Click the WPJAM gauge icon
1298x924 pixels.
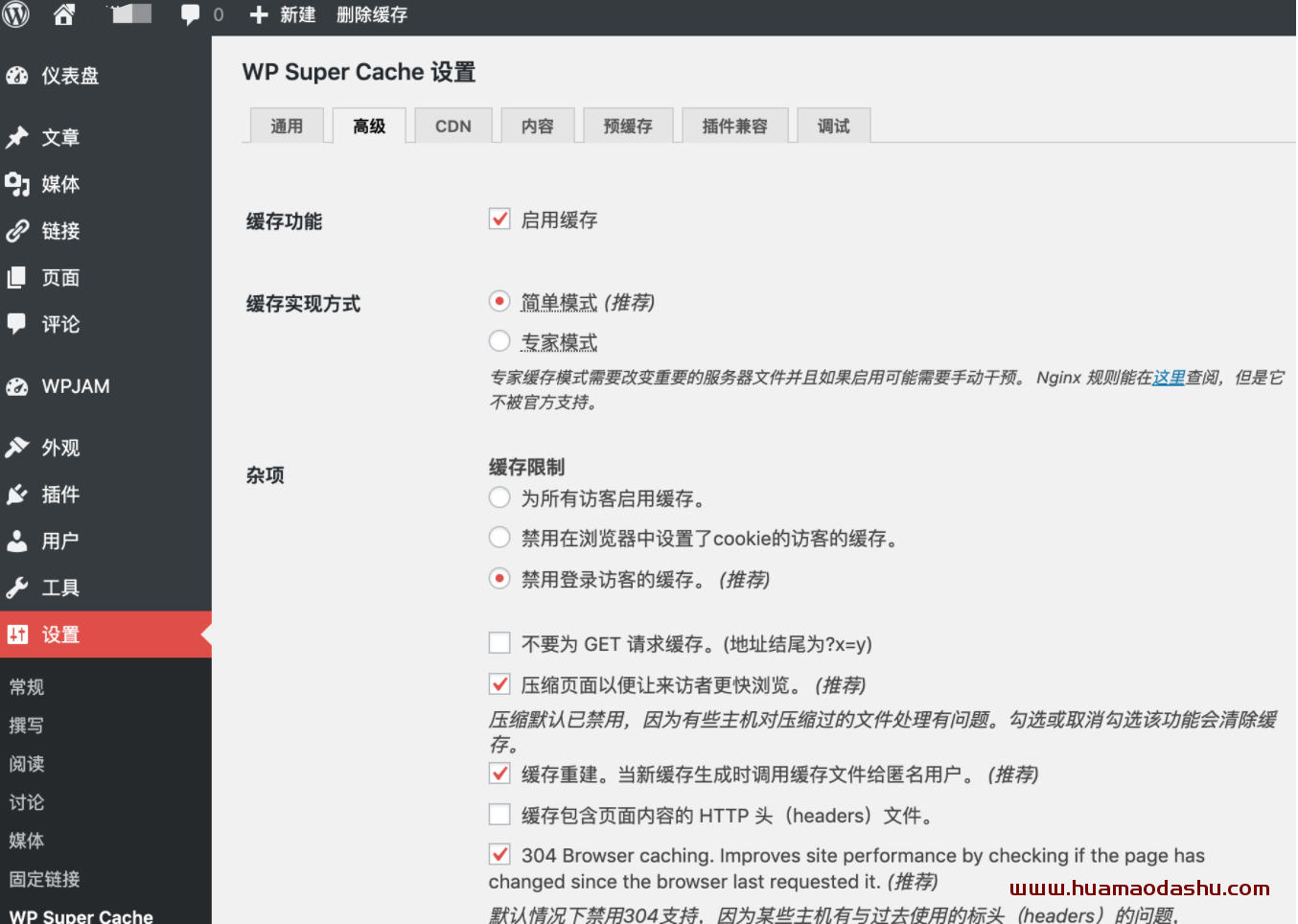17,386
